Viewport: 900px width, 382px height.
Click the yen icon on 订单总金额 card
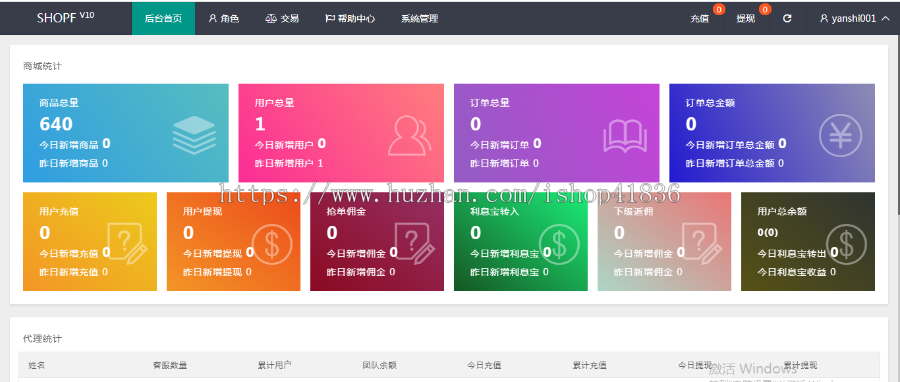840,135
